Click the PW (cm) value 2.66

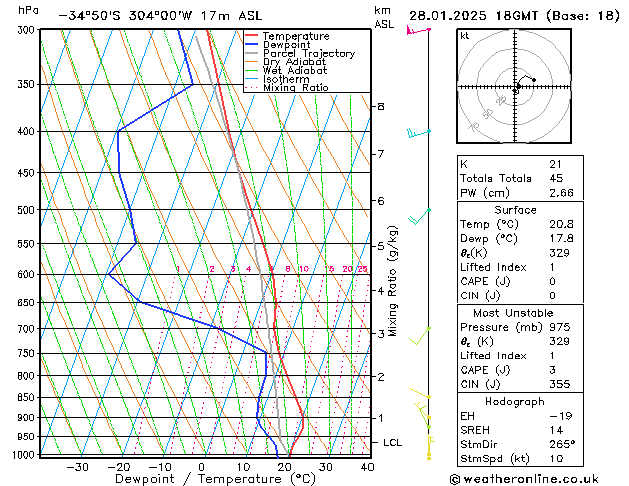561,193
